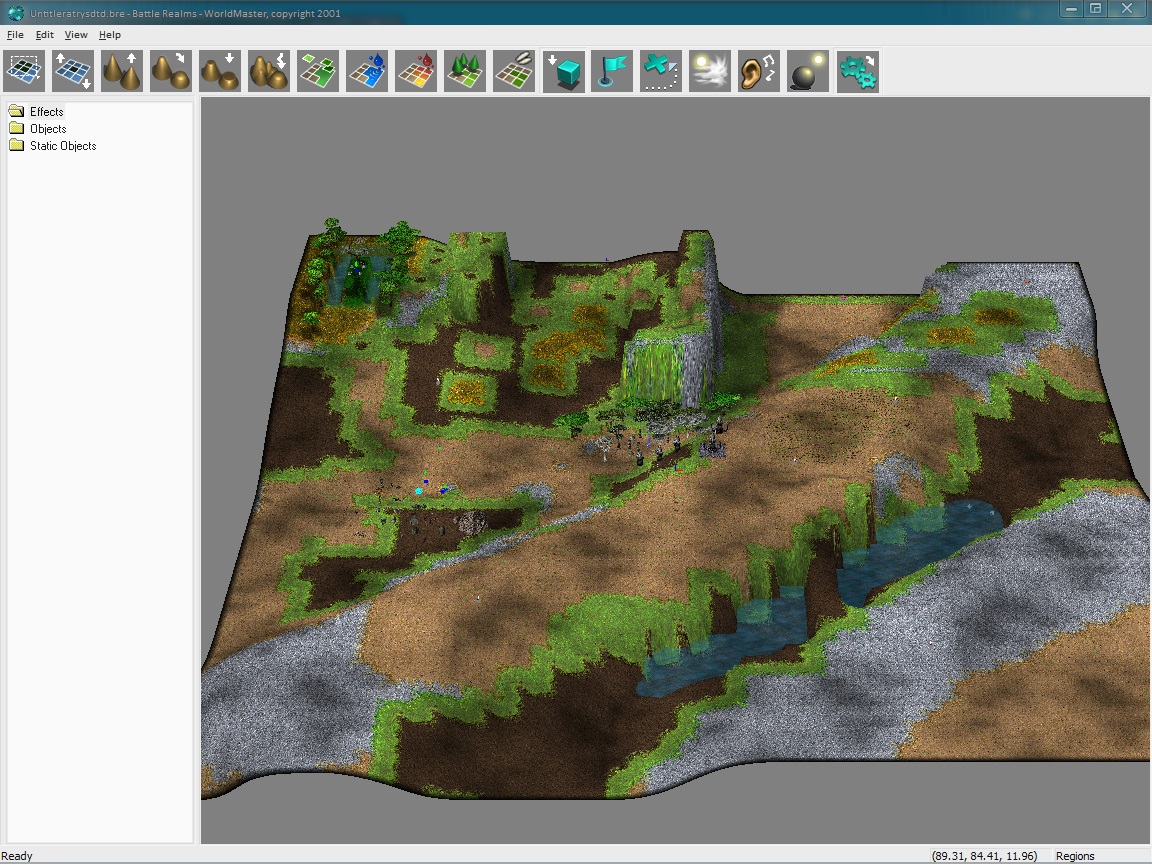The height and width of the screenshot is (864, 1152).
Task: Select the rice/seed field tile tool
Action: [514, 71]
